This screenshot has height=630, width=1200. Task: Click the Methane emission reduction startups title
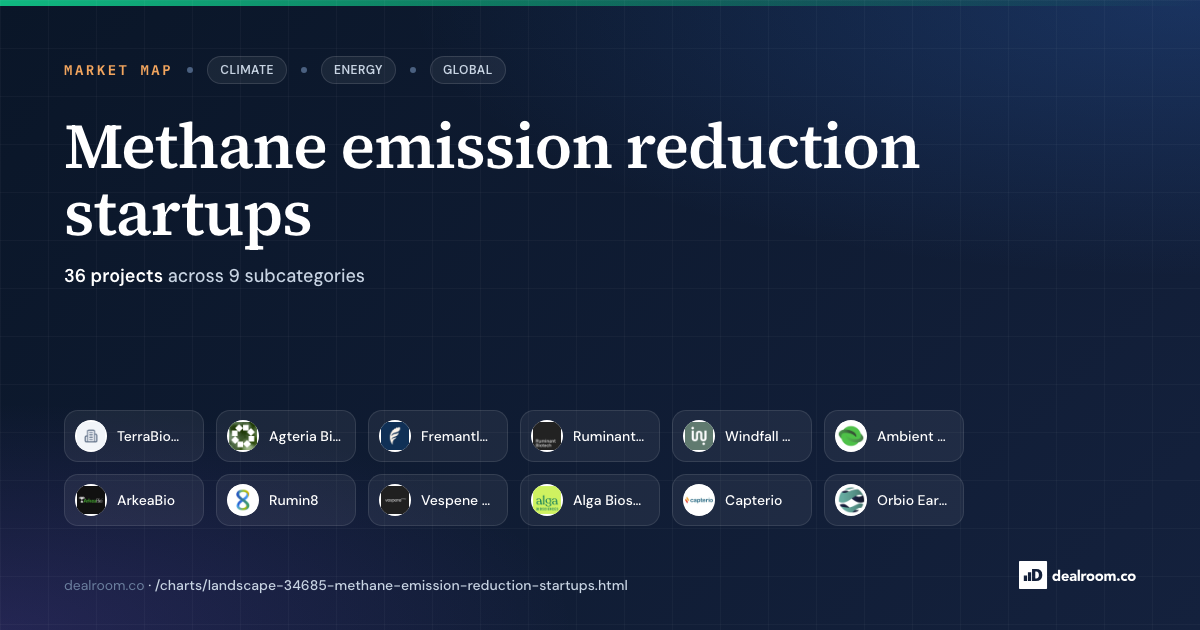coord(492,181)
